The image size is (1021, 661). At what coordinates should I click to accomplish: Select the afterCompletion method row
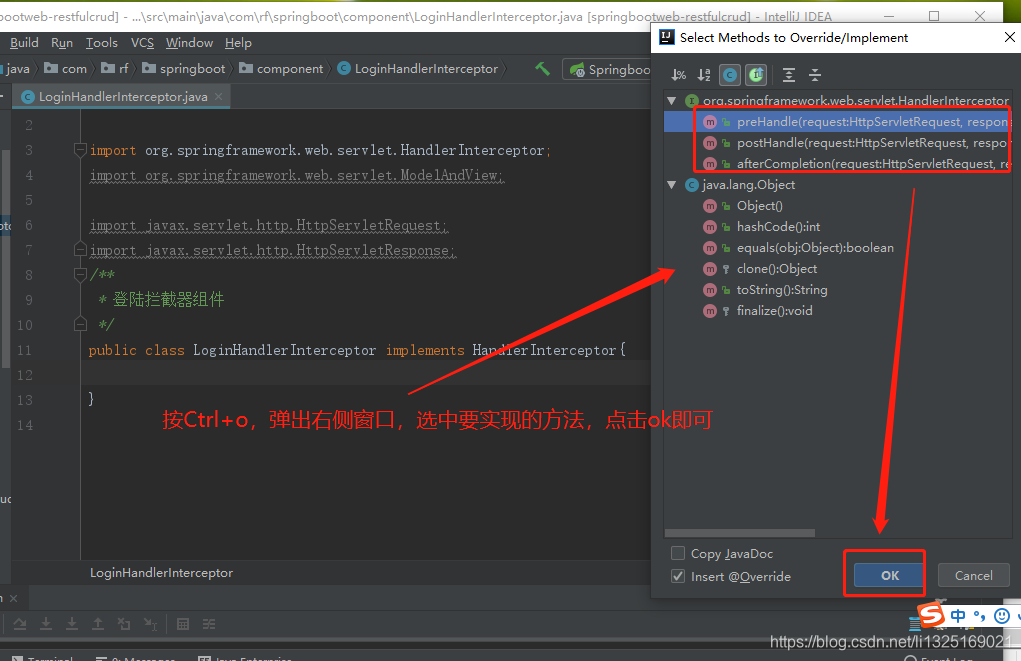837,163
